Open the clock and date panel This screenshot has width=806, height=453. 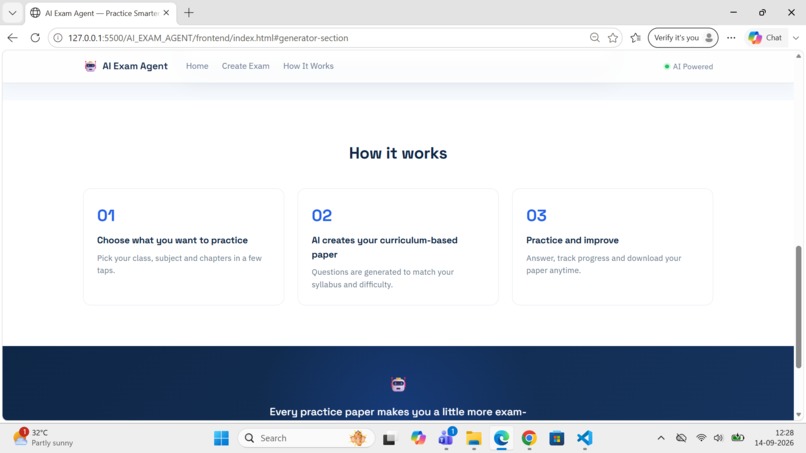(774, 438)
